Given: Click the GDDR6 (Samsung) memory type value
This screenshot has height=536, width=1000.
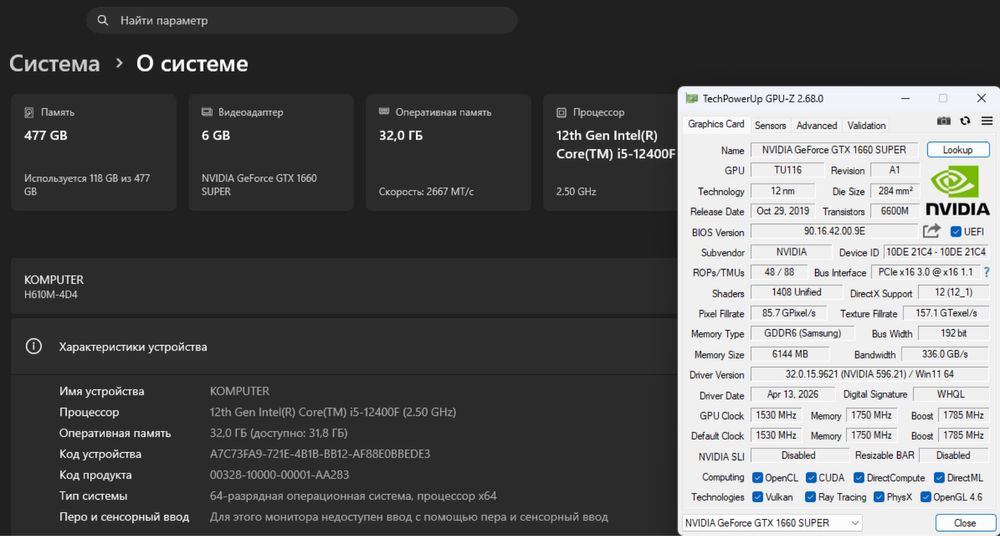Looking at the screenshot, I should pos(802,333).
